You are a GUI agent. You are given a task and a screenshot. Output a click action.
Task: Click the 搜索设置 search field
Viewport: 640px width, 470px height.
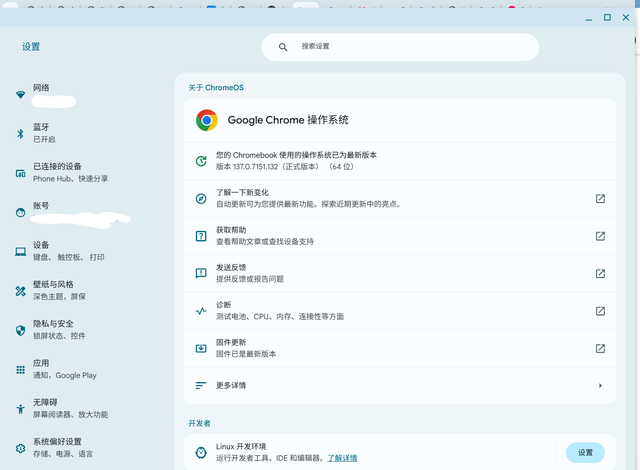400,47
